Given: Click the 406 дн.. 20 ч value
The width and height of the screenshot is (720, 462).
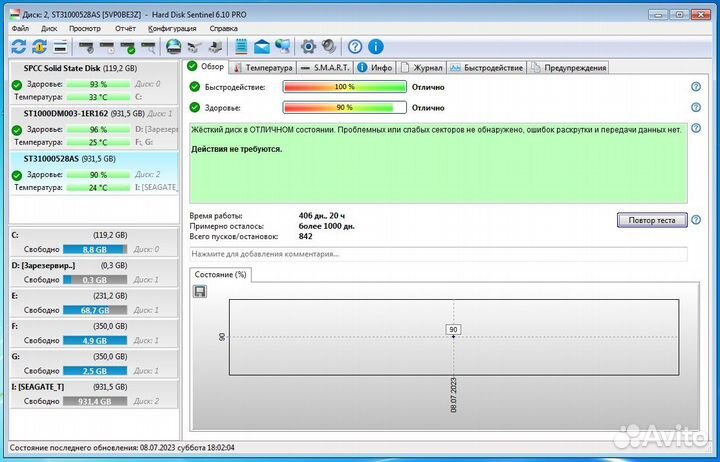Looking at the screenshot, I should click(x=321, y=216).
